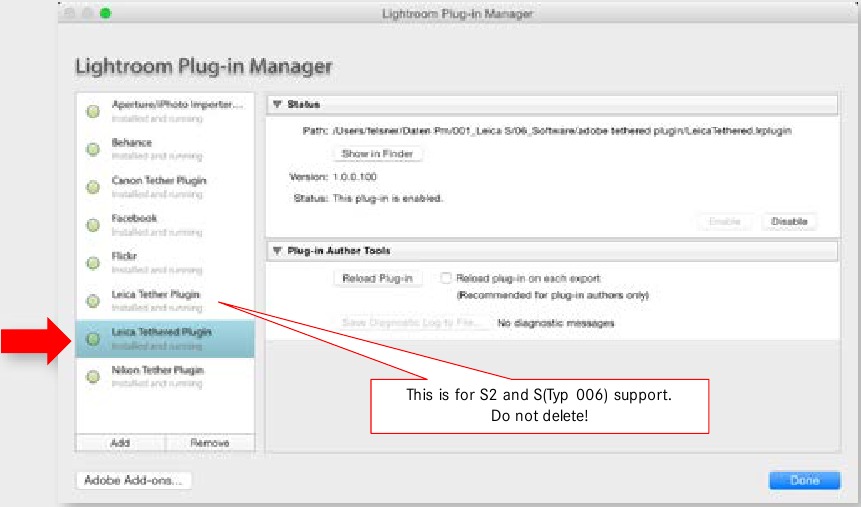The image size is (861, 507).
Task: Choose Canon Tether Plugin entry
Action: tap(165, 187)
